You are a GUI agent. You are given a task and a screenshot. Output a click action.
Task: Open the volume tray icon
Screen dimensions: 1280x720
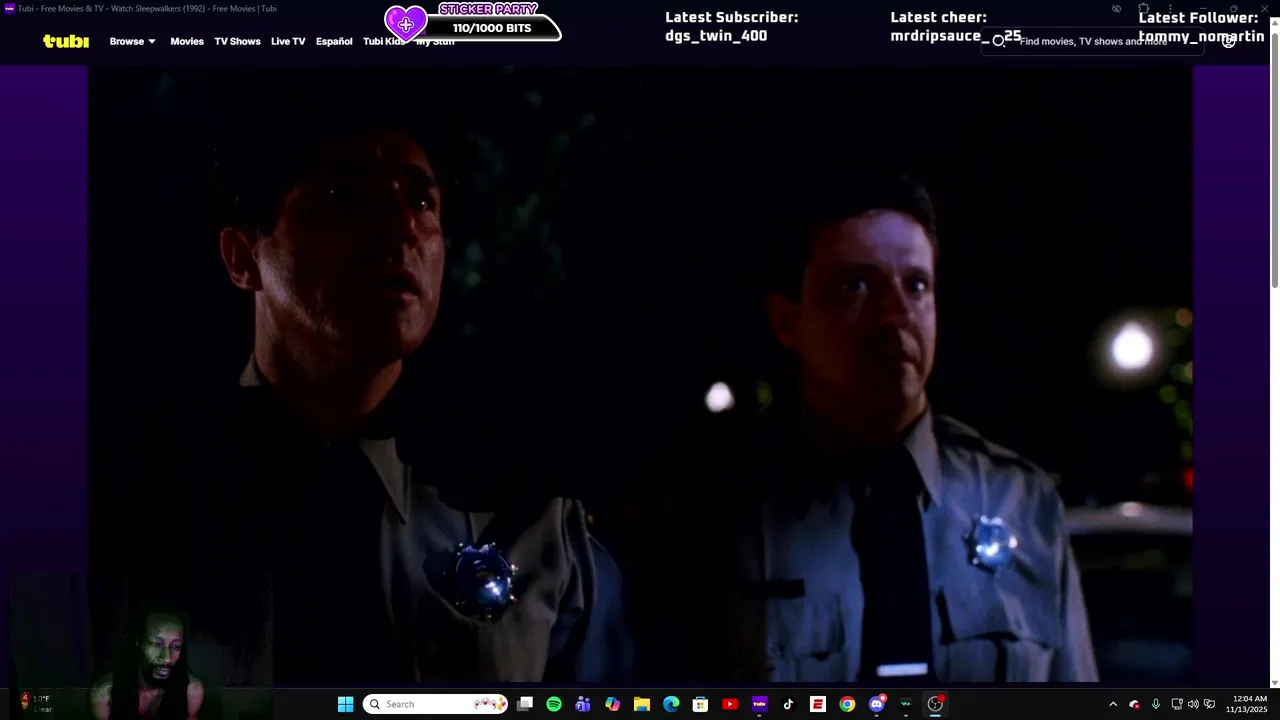point(1193,704)
